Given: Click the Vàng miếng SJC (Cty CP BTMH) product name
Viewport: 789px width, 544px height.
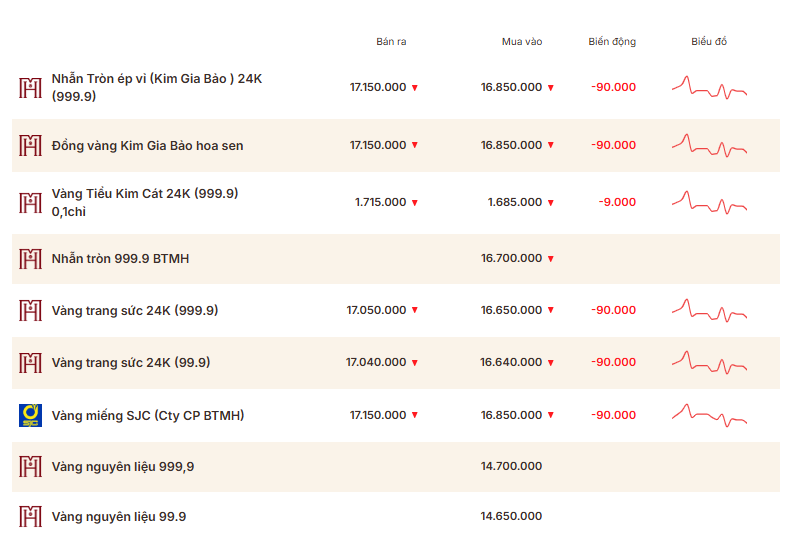Looking at the screenshot, I should point(148,415).
